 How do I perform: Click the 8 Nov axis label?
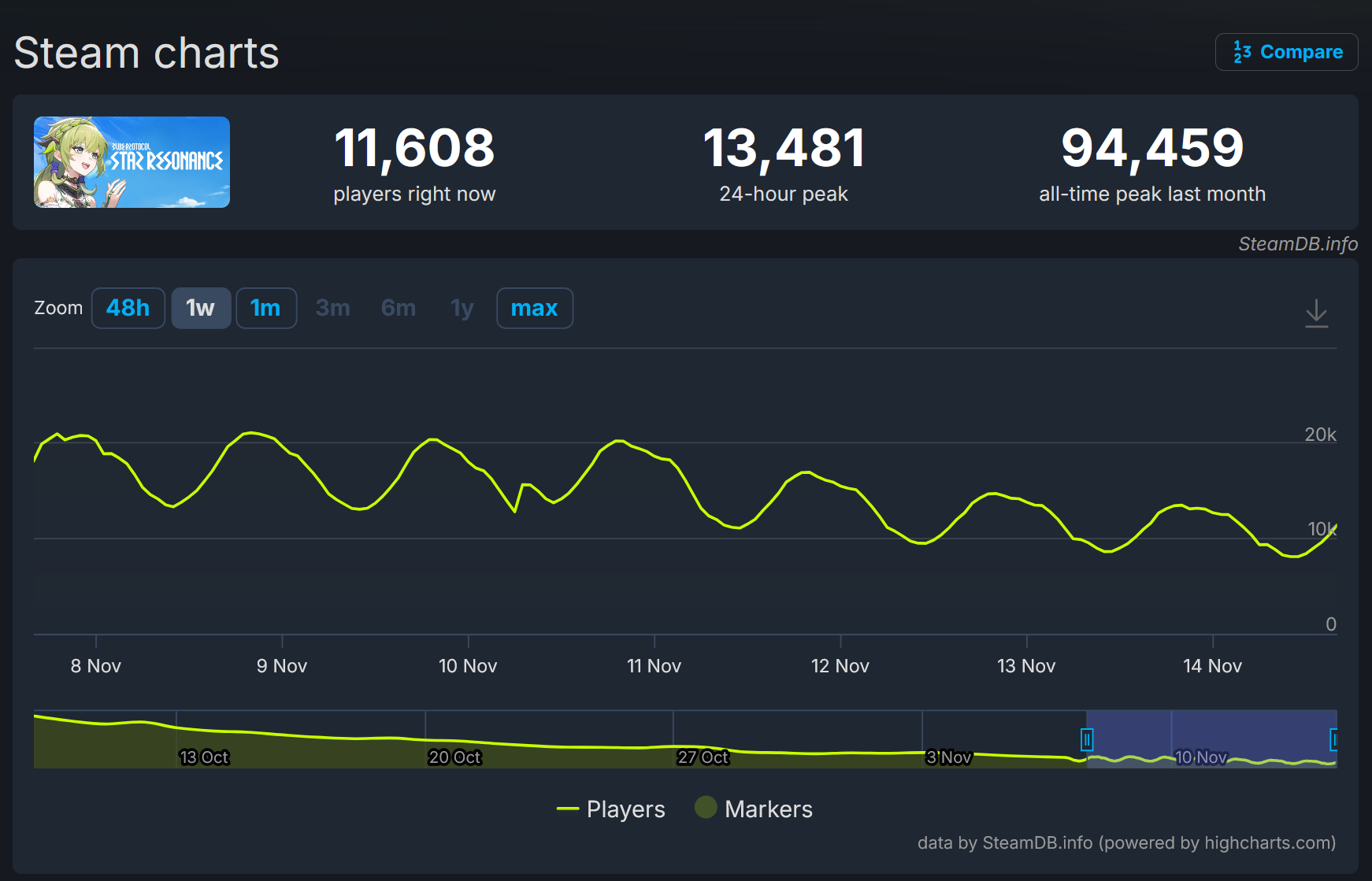pyautogui.click(x=96, y=666)
